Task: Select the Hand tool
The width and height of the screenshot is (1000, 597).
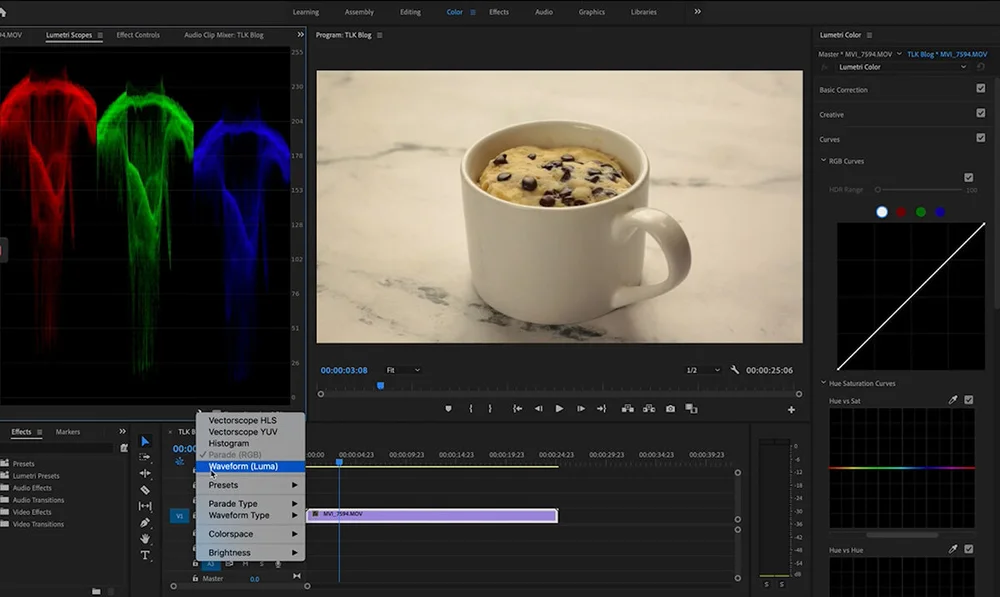Action: [x=145, y=539]
